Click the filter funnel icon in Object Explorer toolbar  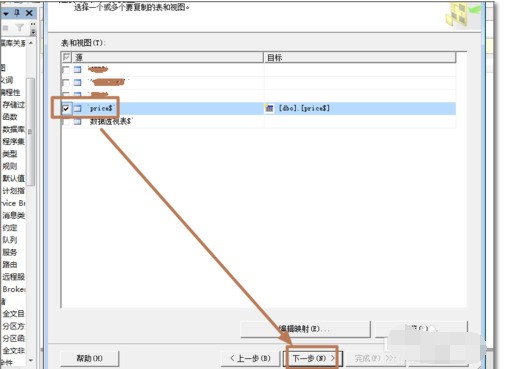click(20, 28)
